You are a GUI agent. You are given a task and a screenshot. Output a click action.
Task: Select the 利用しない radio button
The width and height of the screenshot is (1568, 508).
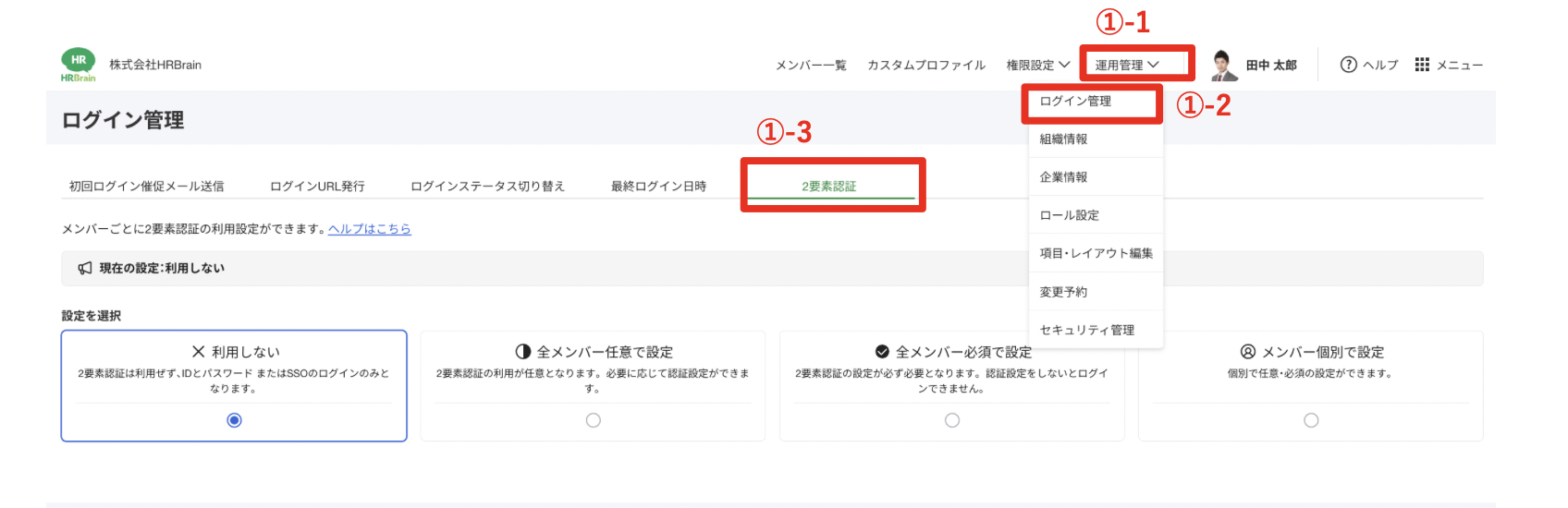(235, 420)
